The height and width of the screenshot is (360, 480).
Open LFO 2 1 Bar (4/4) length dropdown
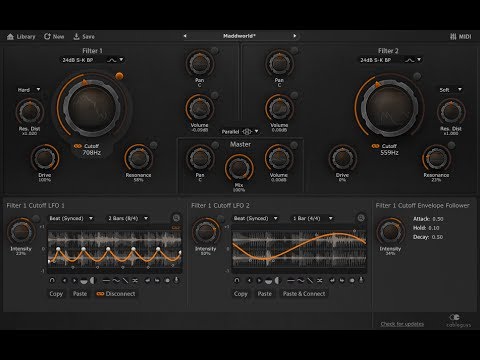click(313, 218)
